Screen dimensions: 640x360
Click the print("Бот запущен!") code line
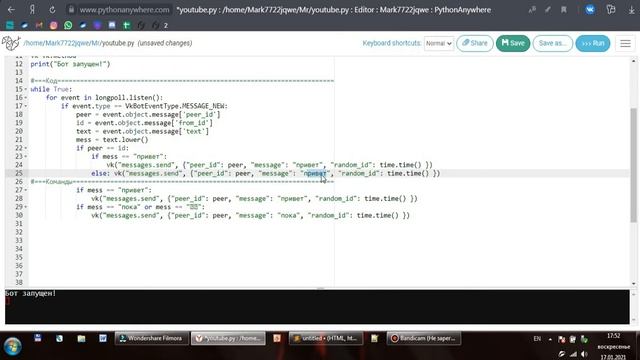pyautogui.click(x=70, y=64)
